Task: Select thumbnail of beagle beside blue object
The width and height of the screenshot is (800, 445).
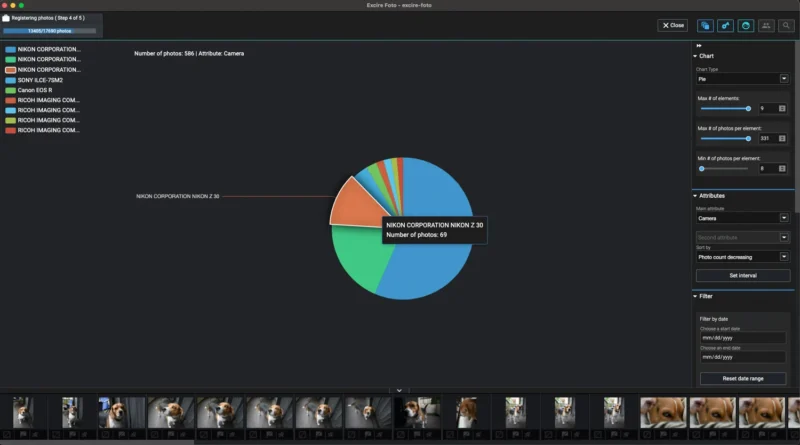Action: pyautogui.click(x=121, y=412)
